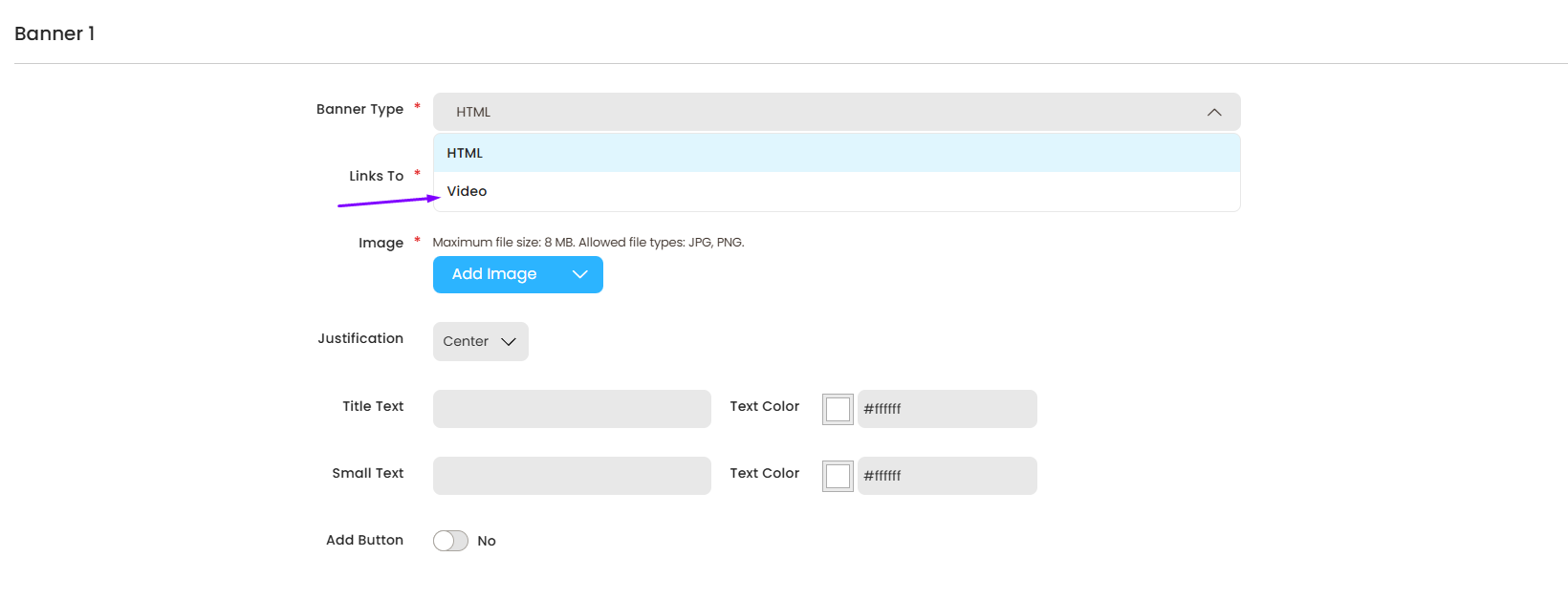Image resolution: width=1568 pixels, height=600 pixels.
Task: Click the Banner 1 section heading
Action: [54, 33]
